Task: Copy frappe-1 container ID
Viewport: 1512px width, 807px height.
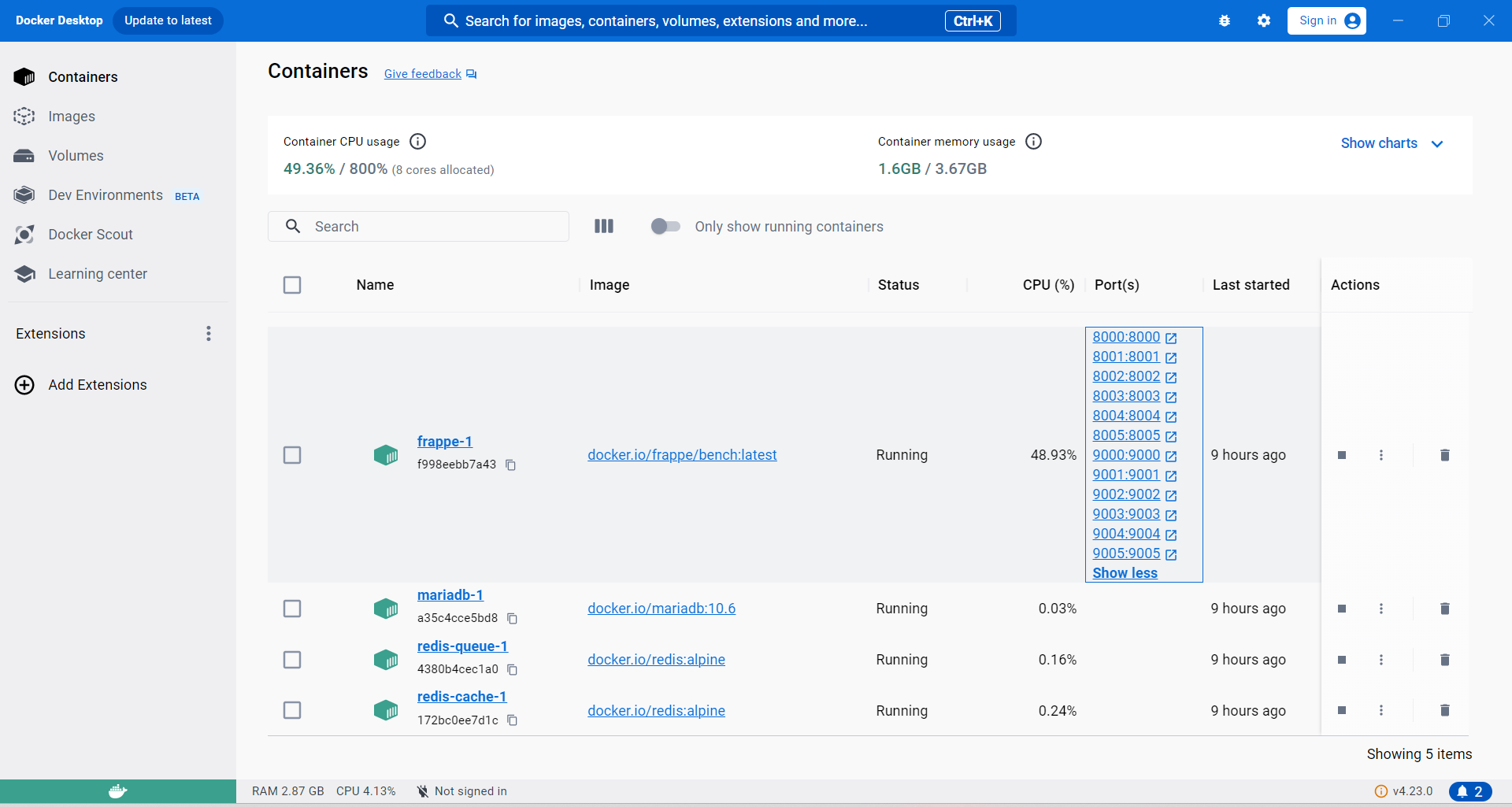Action: tap(510, 465)
